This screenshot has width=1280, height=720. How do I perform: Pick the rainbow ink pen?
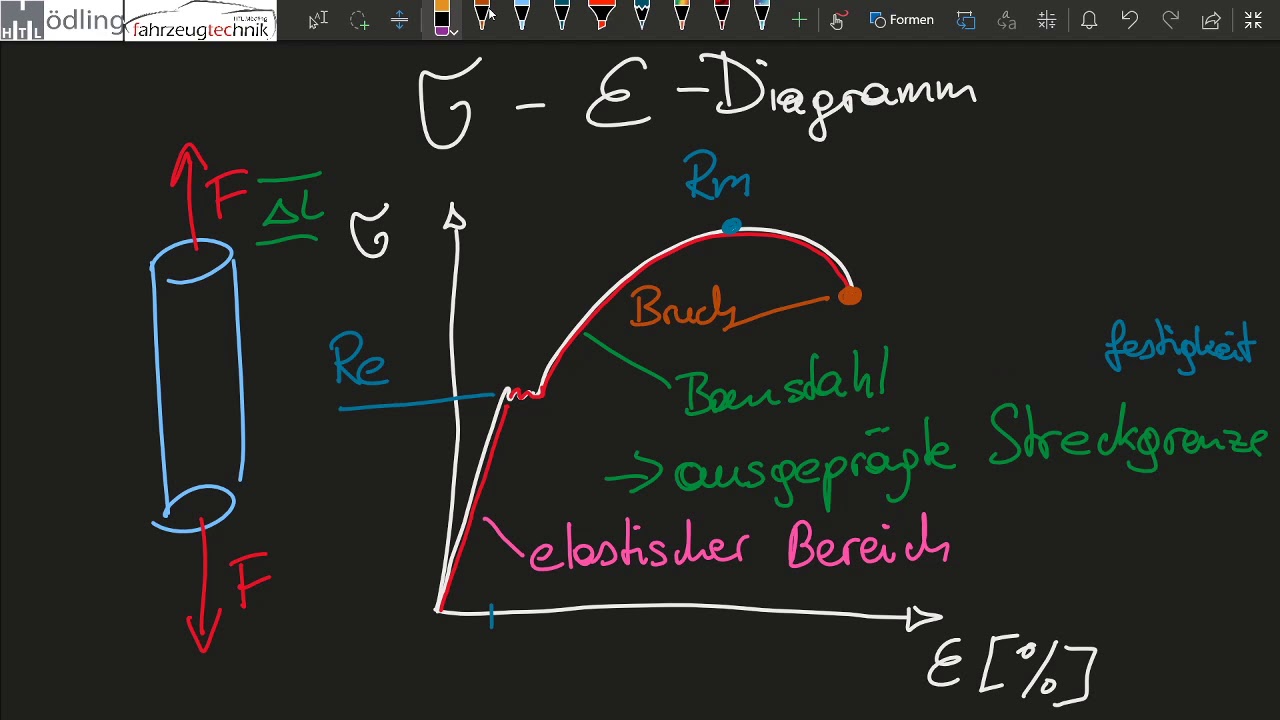[682, 16]
